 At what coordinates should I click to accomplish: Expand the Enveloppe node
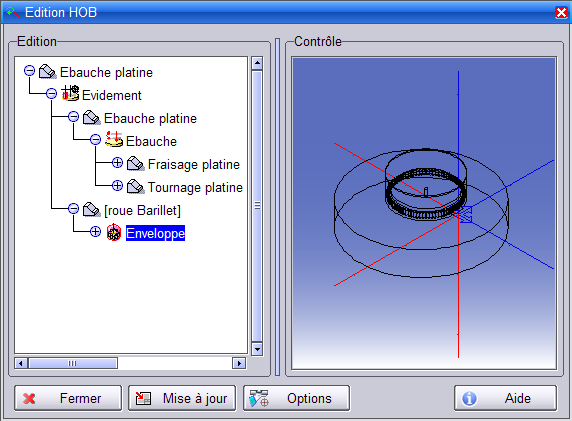tap(95, 232)
